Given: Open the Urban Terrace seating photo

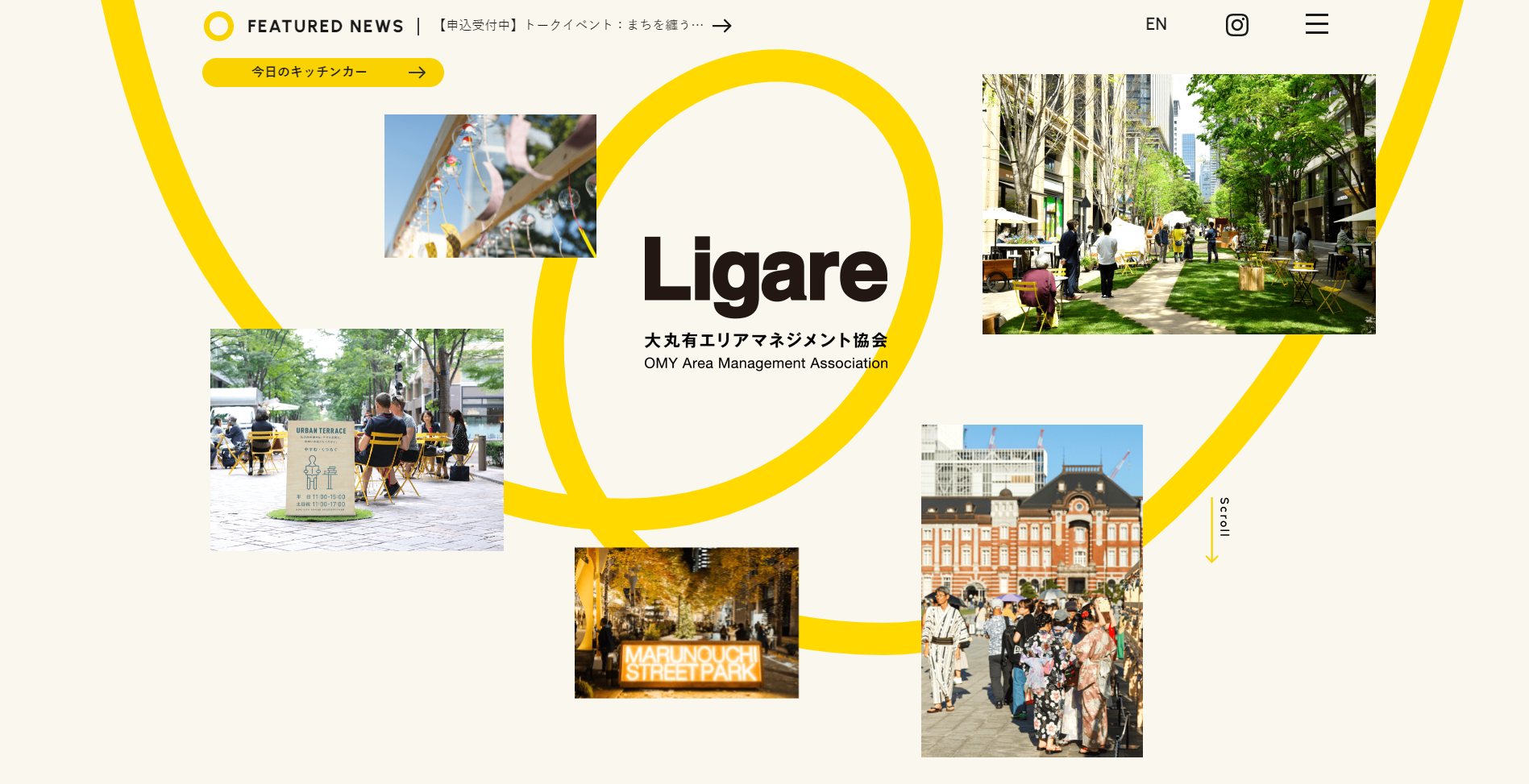Looking at the screenshot, I should click(357, 440).
